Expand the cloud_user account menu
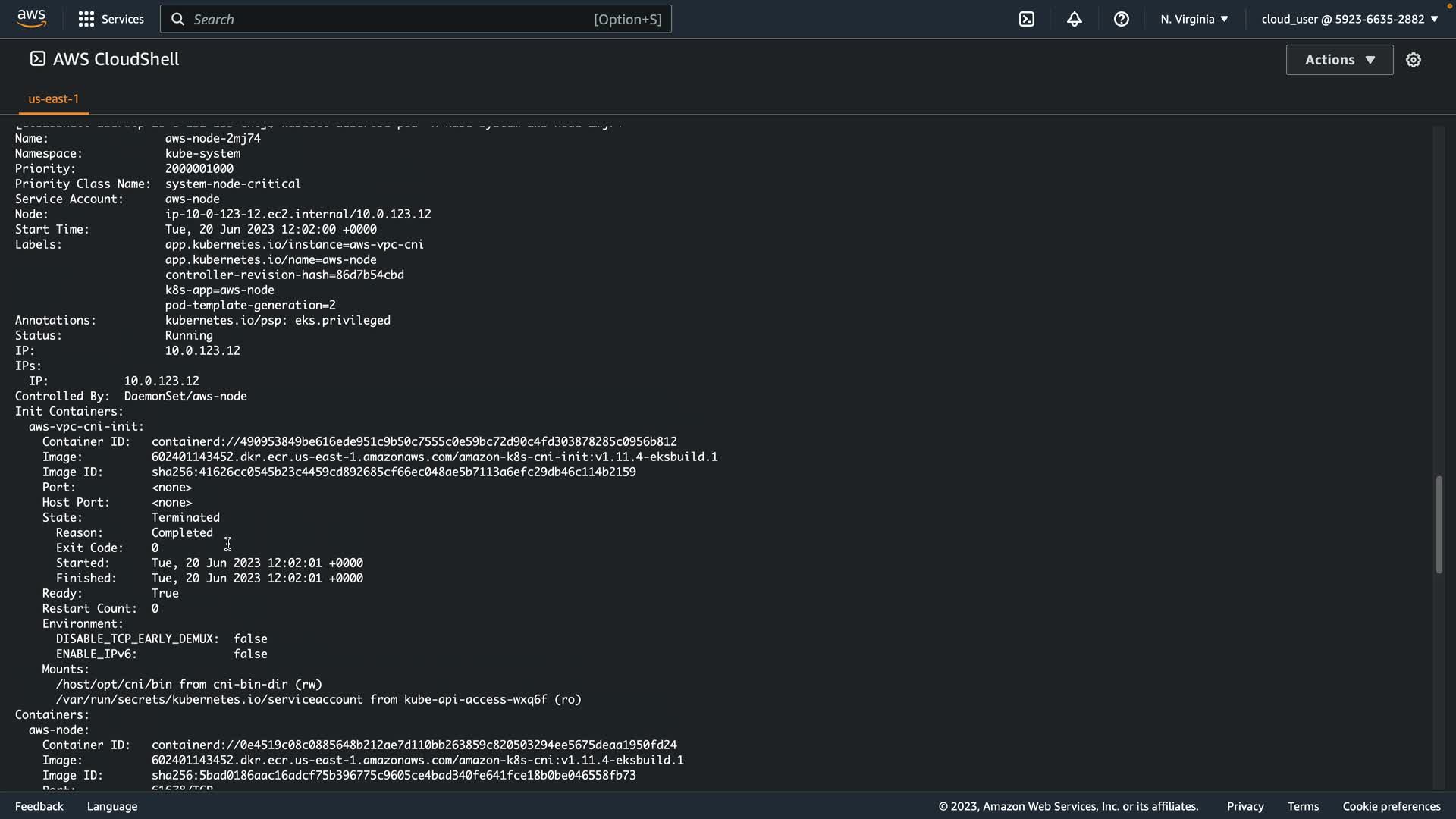Viewport: 1456px width, 819px height. (1349, 19)
